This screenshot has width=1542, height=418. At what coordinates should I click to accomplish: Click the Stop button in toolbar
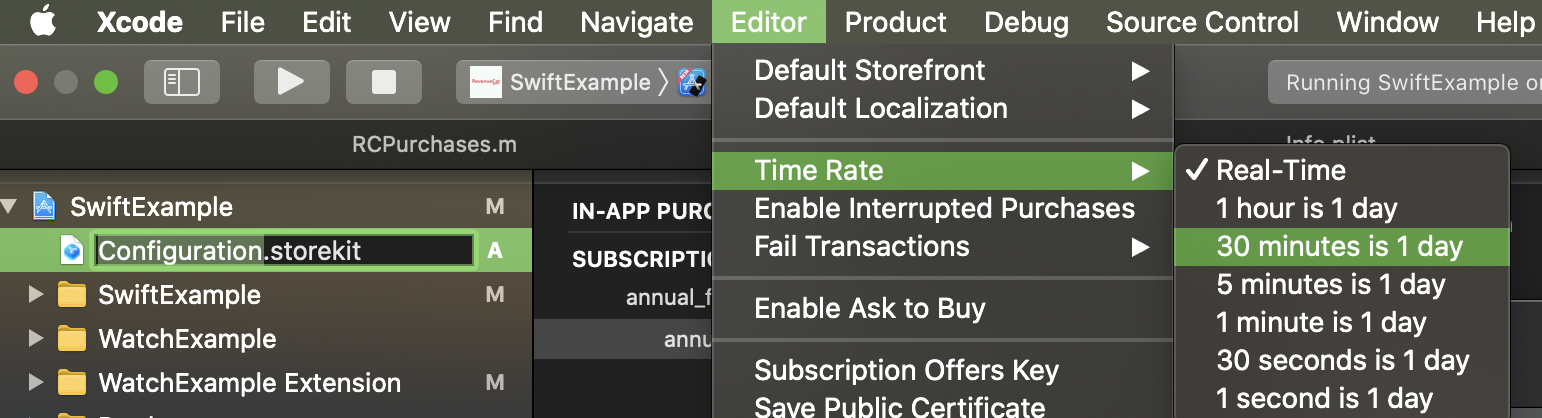[x=383, y=82]
